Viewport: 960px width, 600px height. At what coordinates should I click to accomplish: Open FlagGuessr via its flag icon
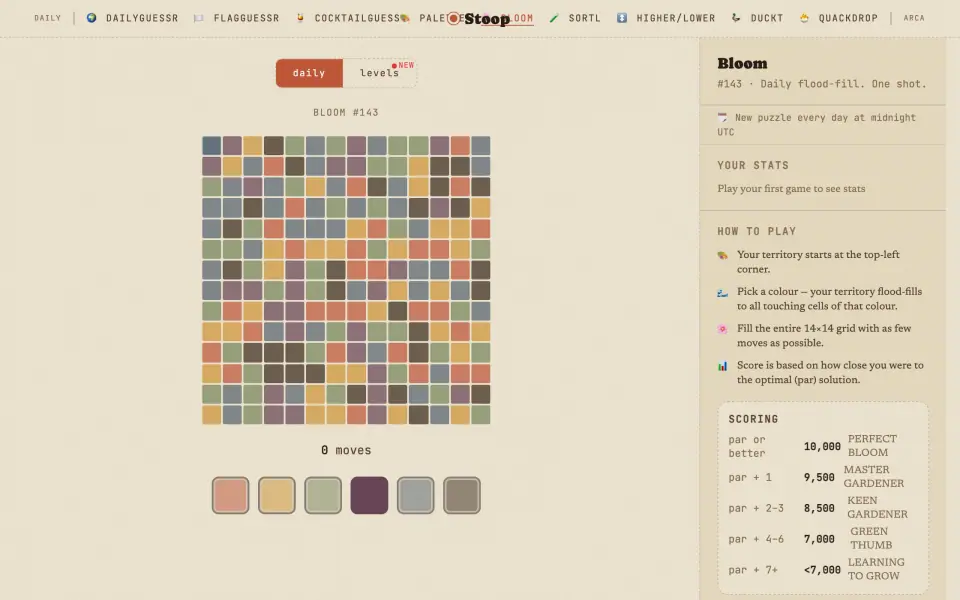(x=198, y=18)
